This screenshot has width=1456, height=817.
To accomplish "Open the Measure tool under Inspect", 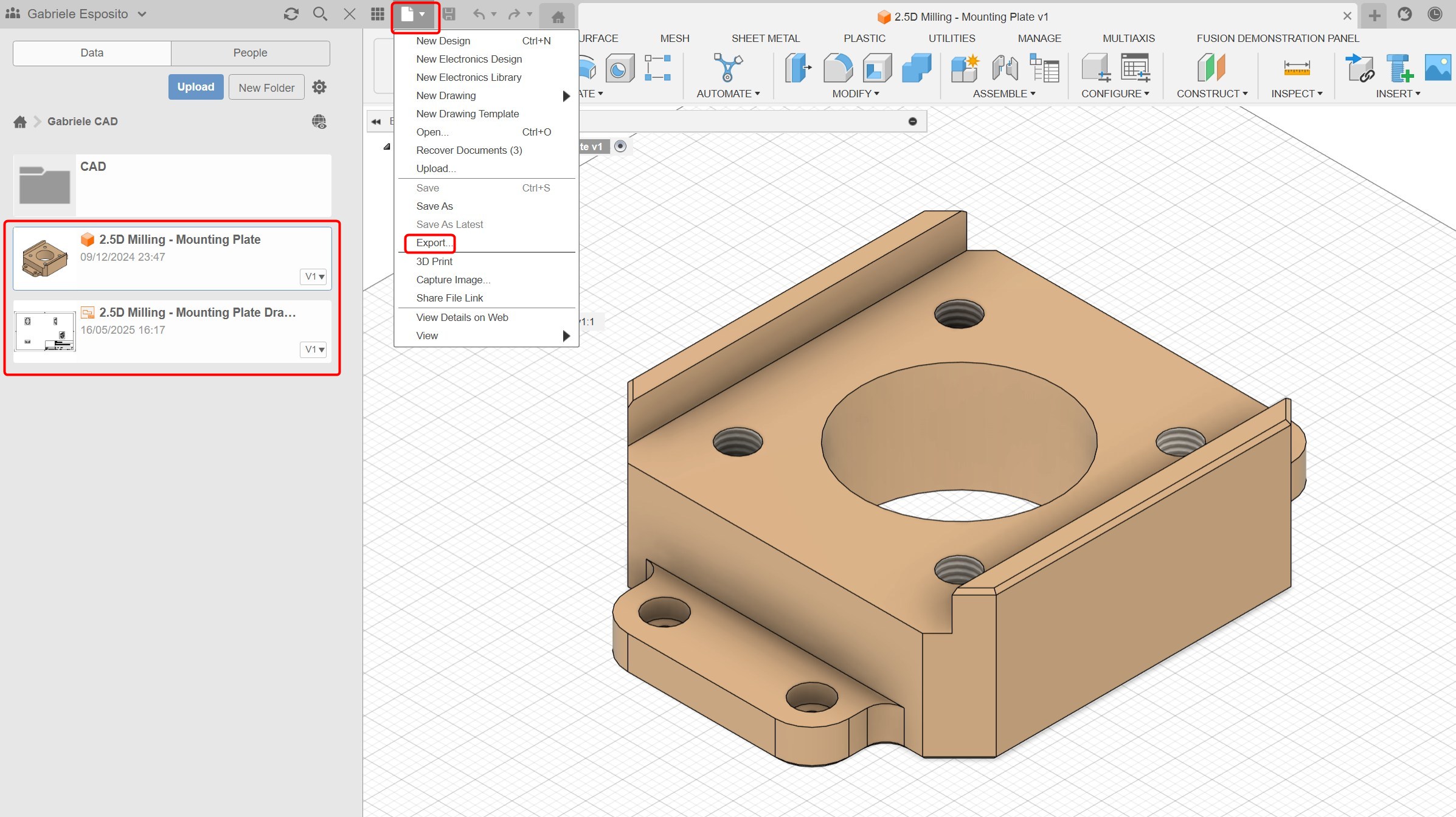I will point(1296,68).
